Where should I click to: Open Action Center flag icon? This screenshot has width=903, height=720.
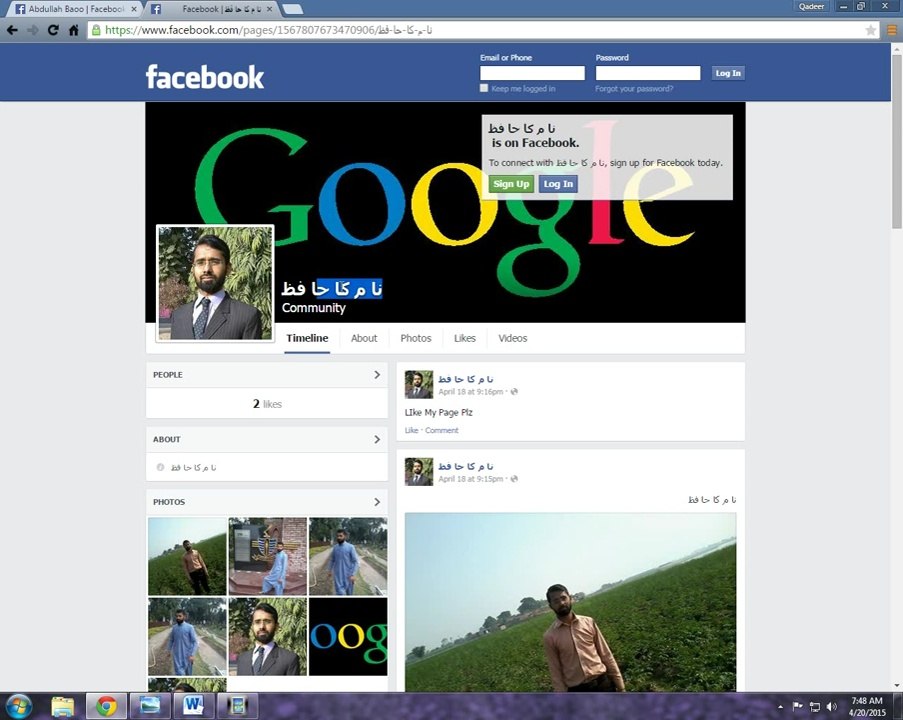[x=798, y=706]
